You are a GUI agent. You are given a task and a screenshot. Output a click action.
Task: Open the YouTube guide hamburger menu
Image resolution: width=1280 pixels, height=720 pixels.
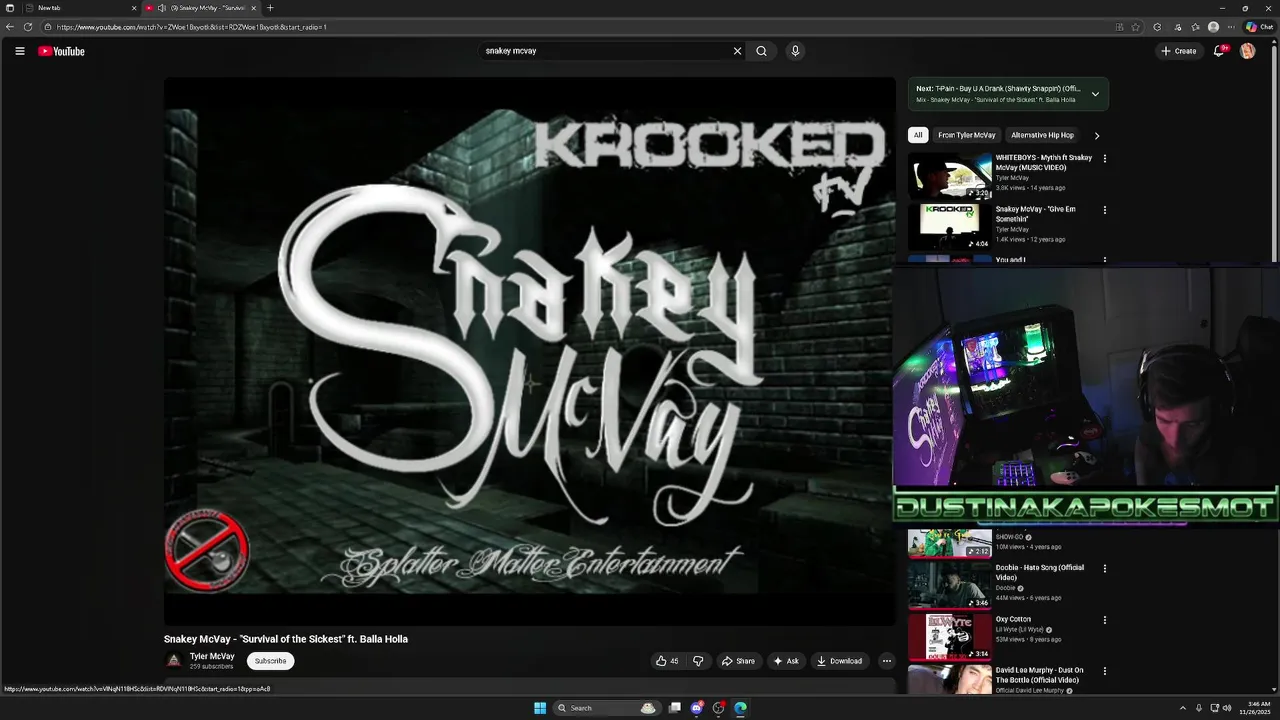(x=19, y=51)
